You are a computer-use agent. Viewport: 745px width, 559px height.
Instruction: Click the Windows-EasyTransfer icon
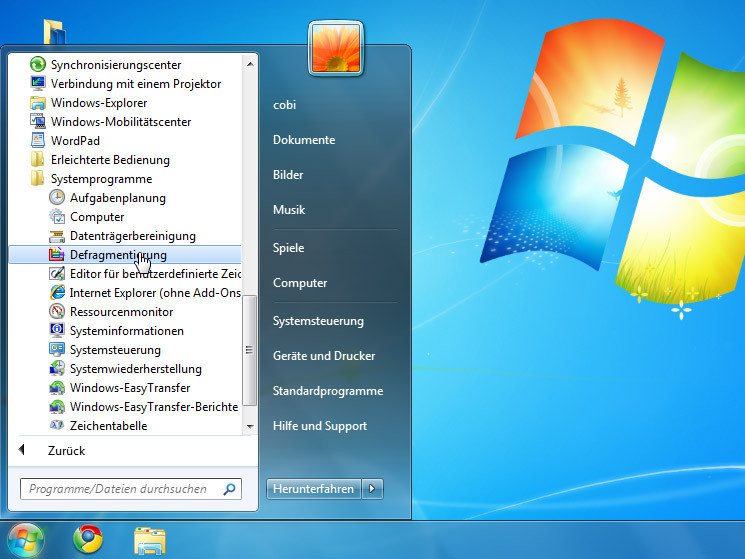point(57,388)
